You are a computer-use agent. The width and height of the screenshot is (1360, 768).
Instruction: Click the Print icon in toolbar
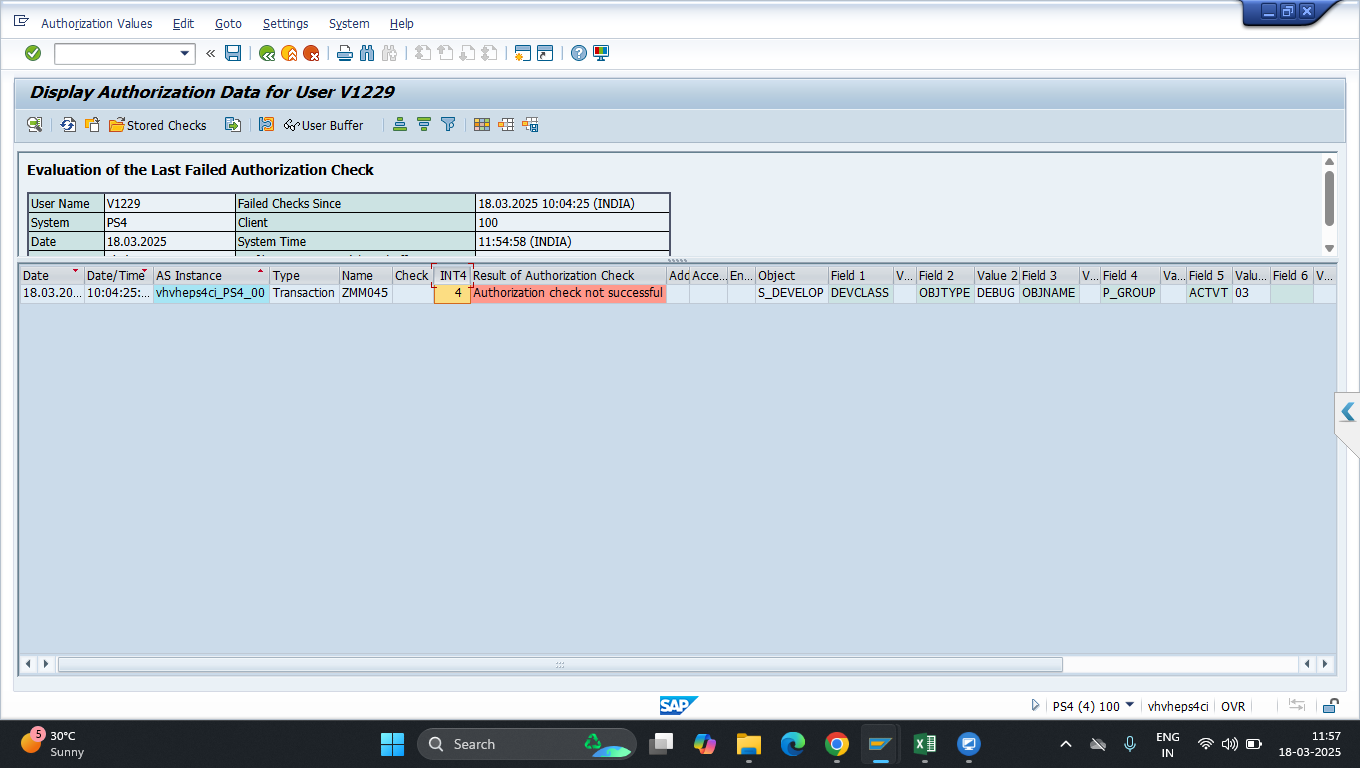(345, 53)
